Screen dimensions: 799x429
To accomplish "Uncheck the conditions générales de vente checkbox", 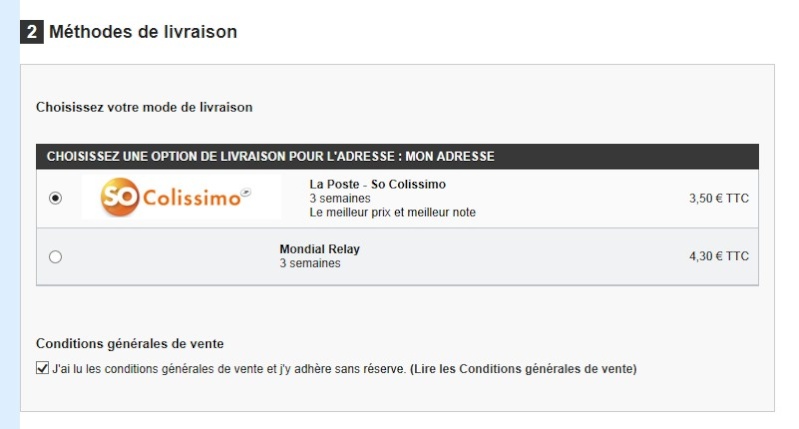I will [x=42, y=368].
